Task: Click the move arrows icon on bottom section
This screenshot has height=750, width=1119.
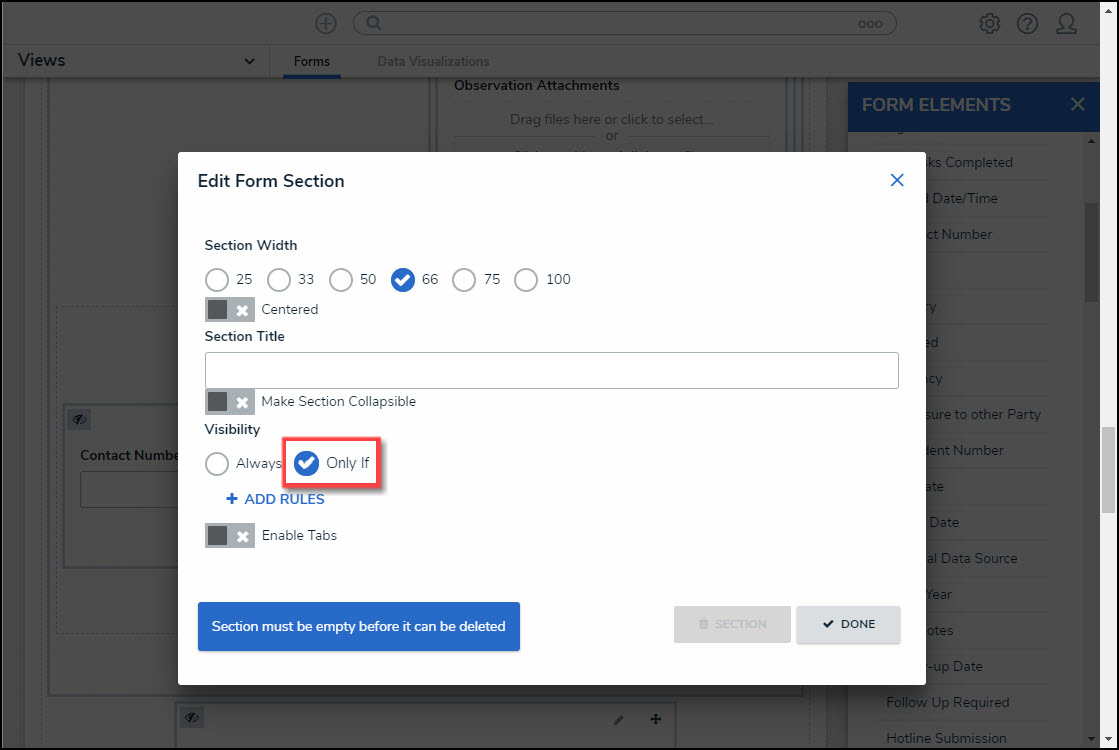Action: click(x=656, y=719)
